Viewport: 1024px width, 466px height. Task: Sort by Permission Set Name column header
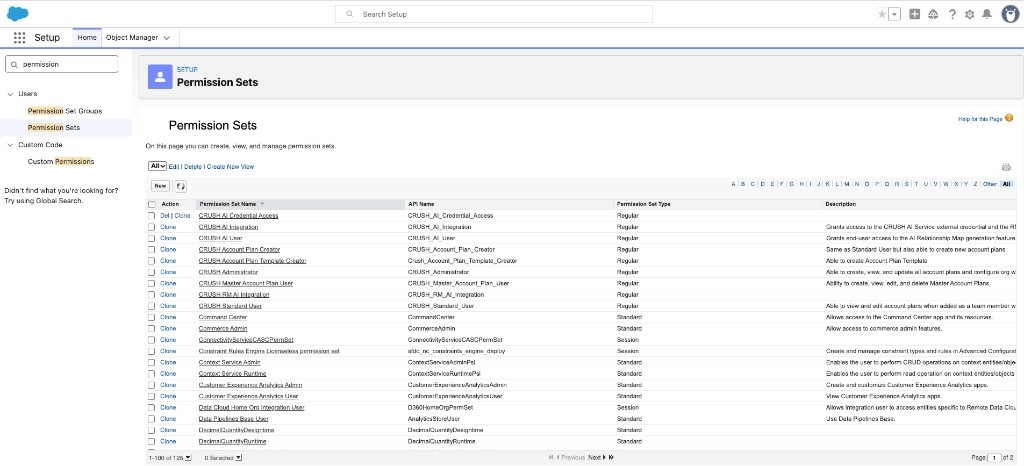pos(228,204)
